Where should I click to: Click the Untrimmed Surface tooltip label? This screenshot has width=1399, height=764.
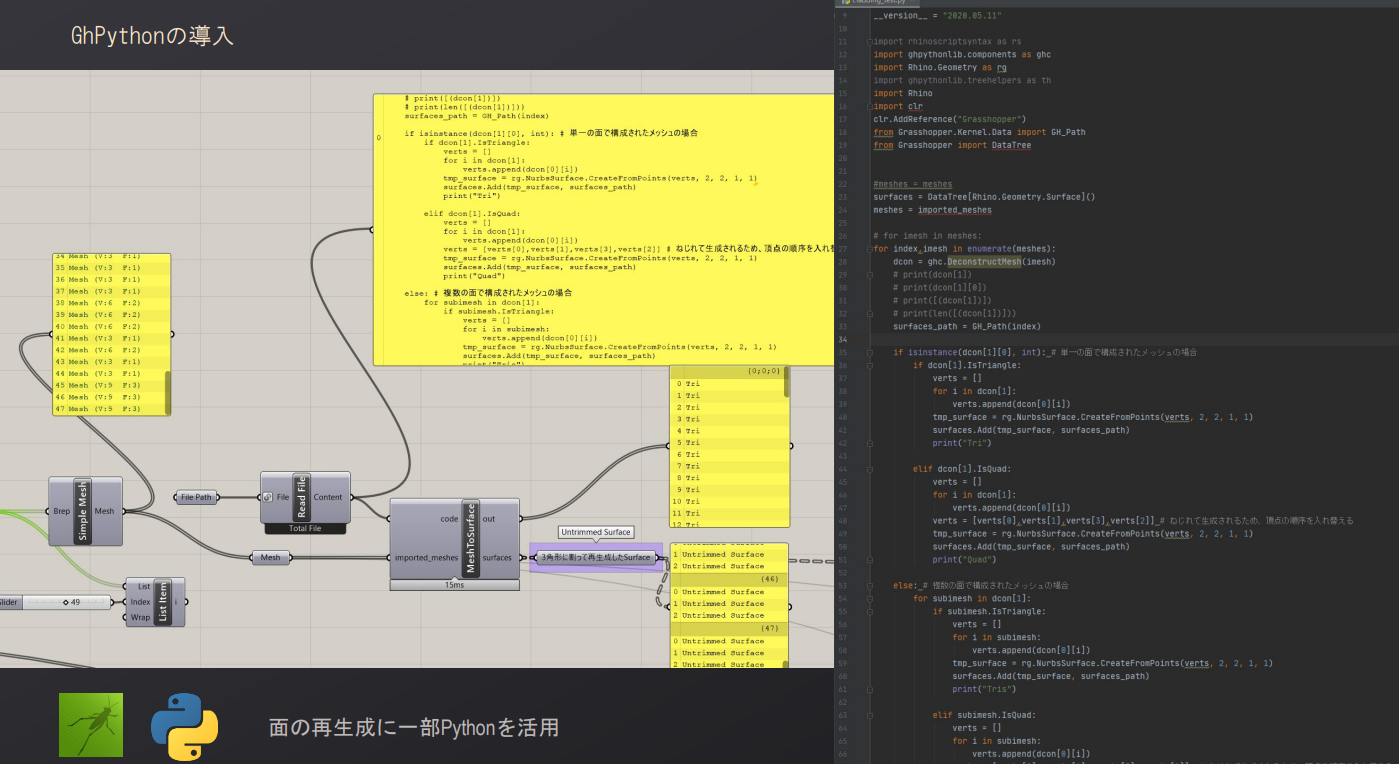596,532
